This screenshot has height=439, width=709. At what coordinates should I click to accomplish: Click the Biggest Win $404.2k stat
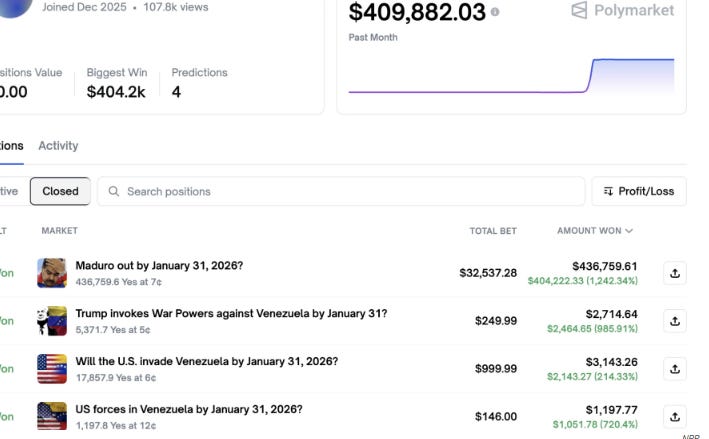pyautogui.click(x=117, y=83)
